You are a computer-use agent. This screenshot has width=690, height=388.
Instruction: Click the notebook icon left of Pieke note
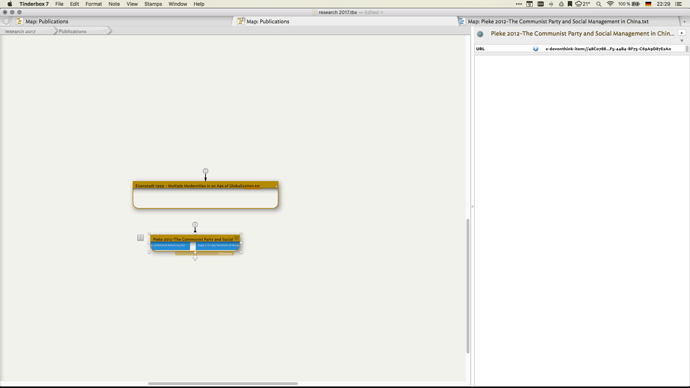point(140,238)
